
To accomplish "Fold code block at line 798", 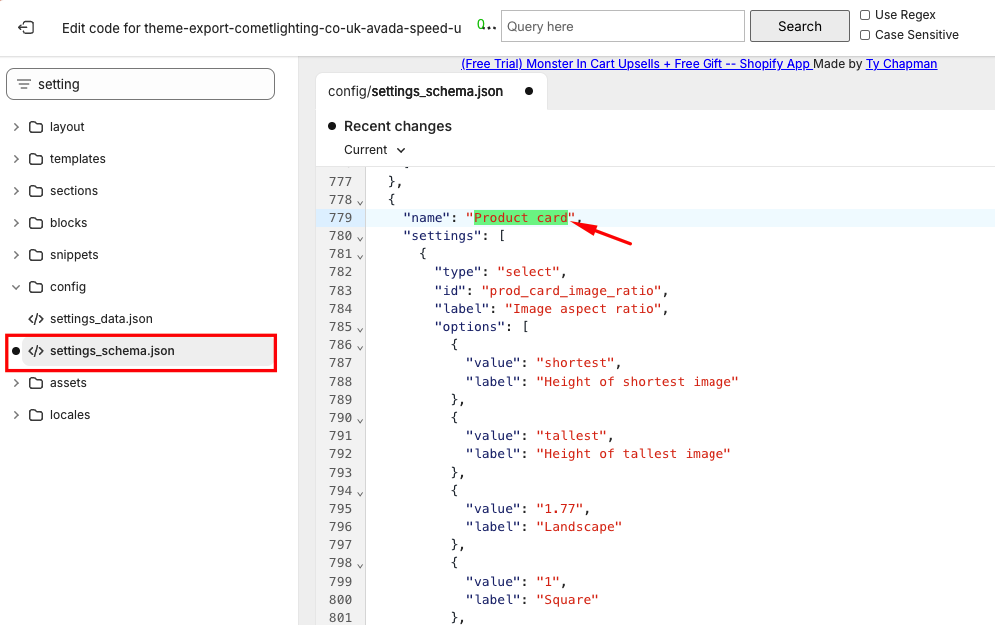I will coord(360,565).
